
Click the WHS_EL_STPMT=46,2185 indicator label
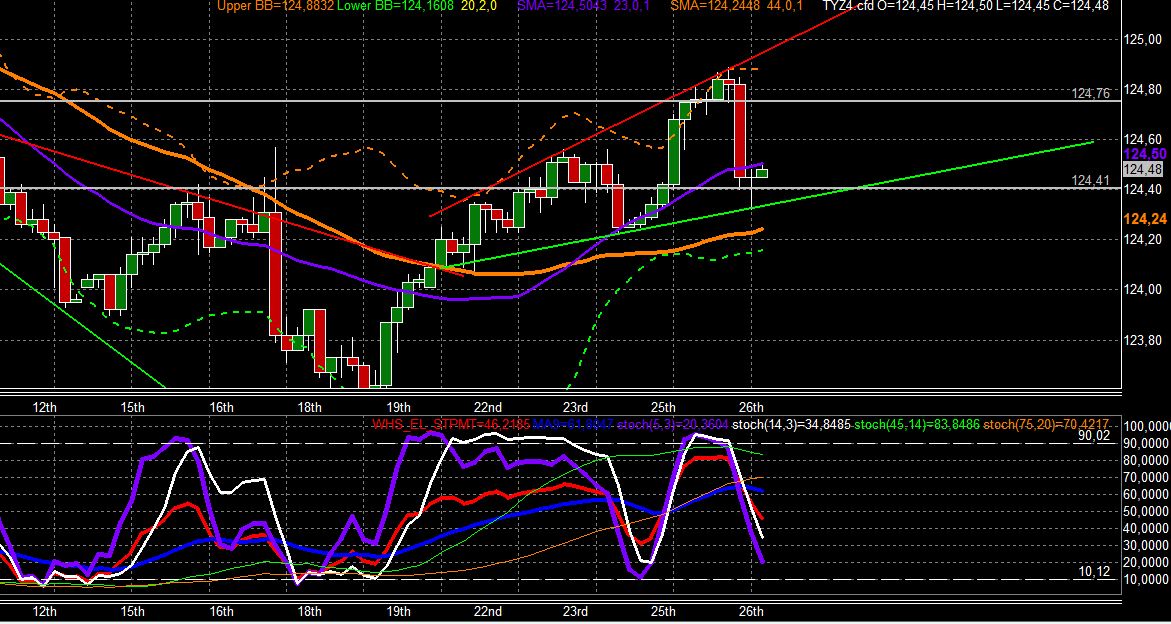click(x=451, y=425)
